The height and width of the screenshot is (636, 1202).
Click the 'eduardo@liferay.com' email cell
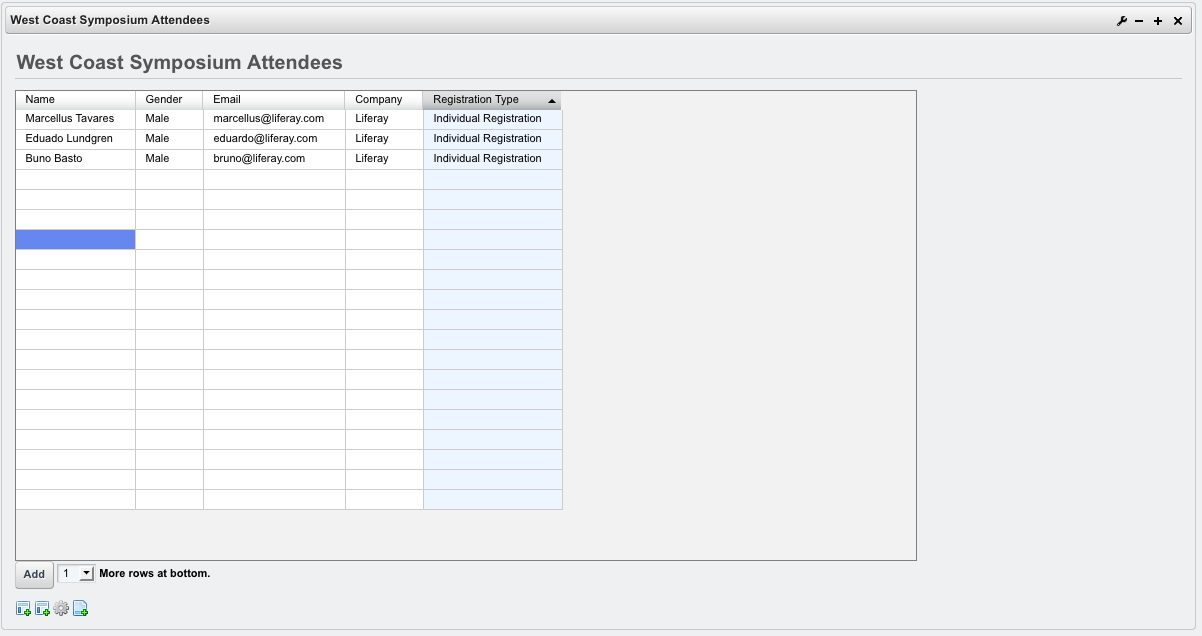pos(274,139)
